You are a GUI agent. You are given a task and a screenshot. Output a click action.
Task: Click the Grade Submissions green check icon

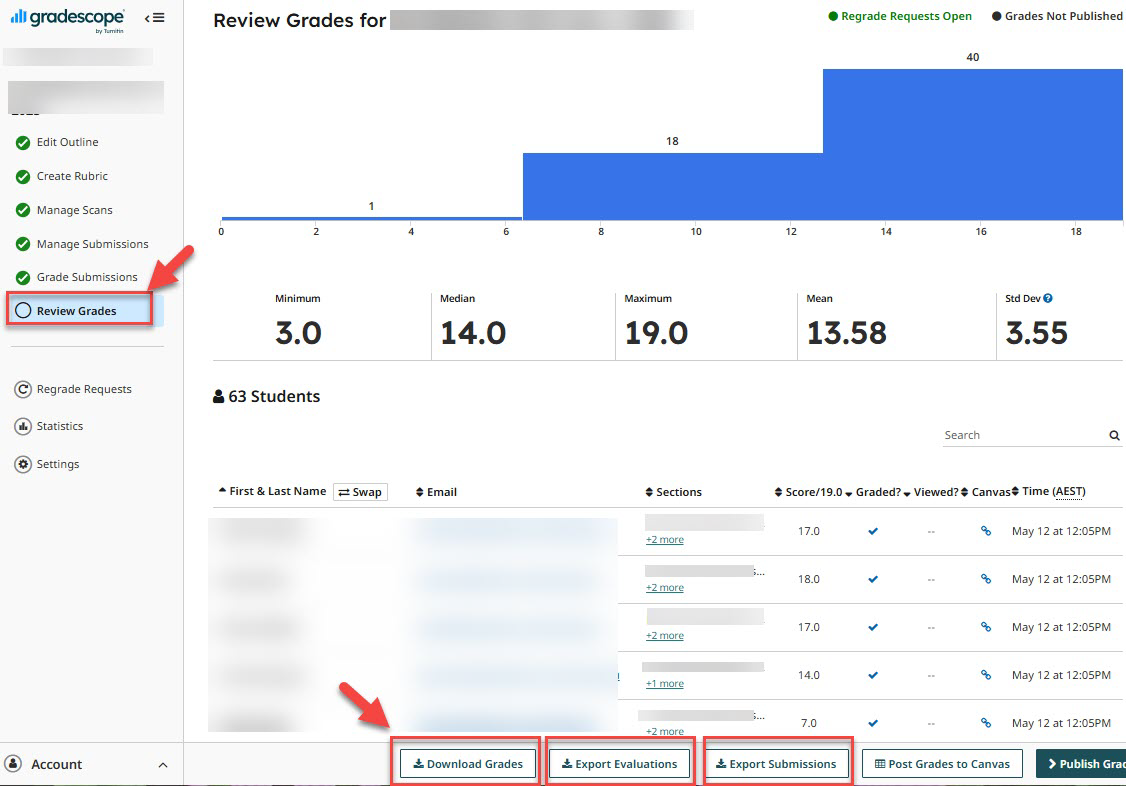pyautogui.click(x=23, y=278)
